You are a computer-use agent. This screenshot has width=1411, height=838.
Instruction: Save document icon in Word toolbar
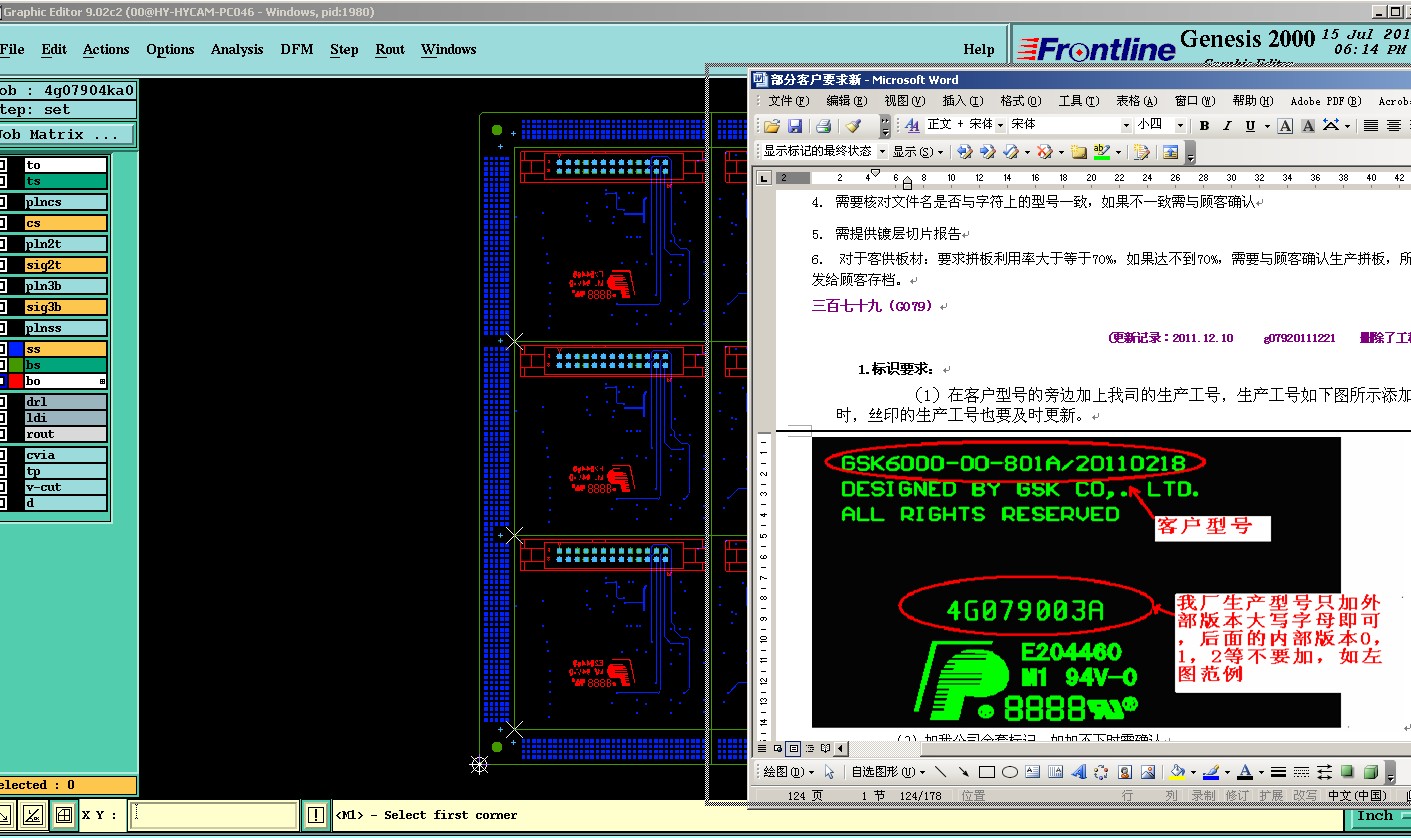pos(795,125)
